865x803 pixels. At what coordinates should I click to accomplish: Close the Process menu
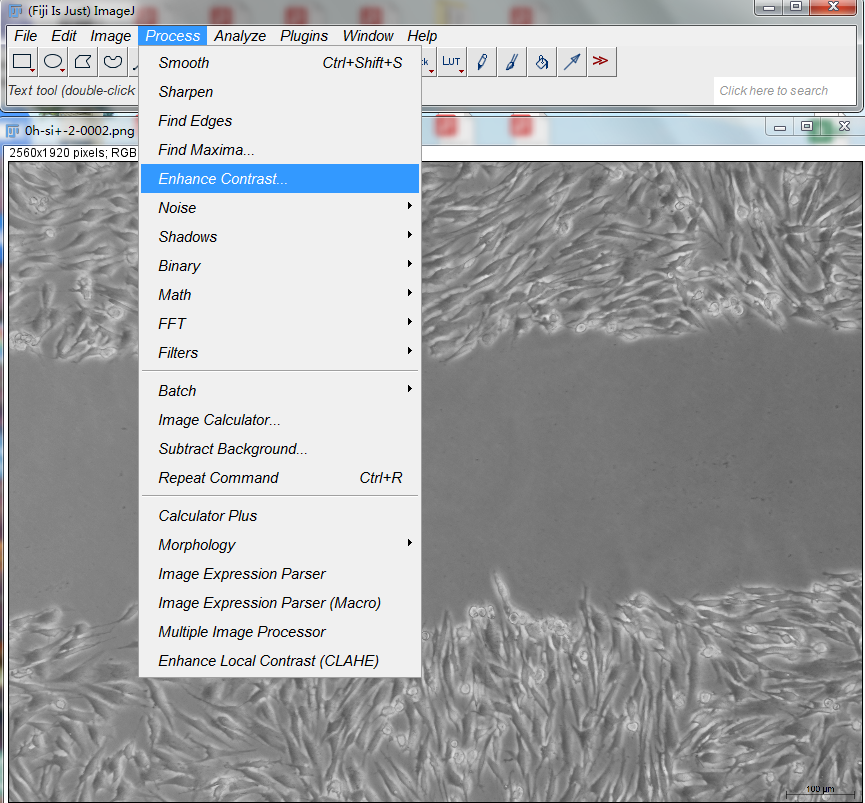pyautogui.click(x=173, y=36)
